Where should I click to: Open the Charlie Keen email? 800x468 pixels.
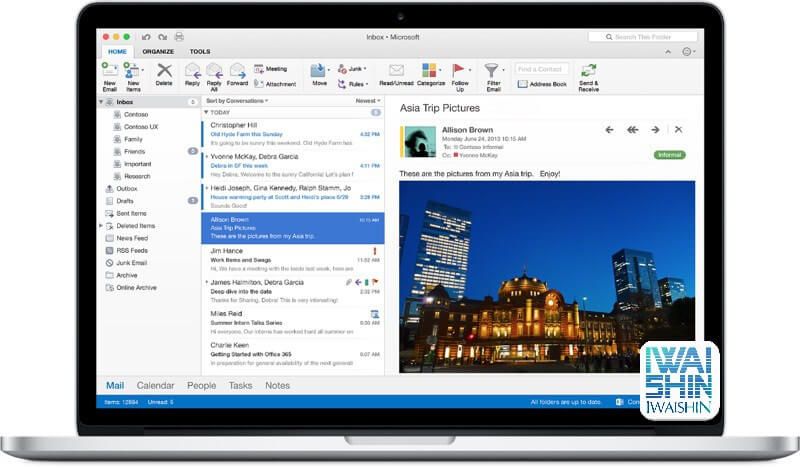pos(293,354)
